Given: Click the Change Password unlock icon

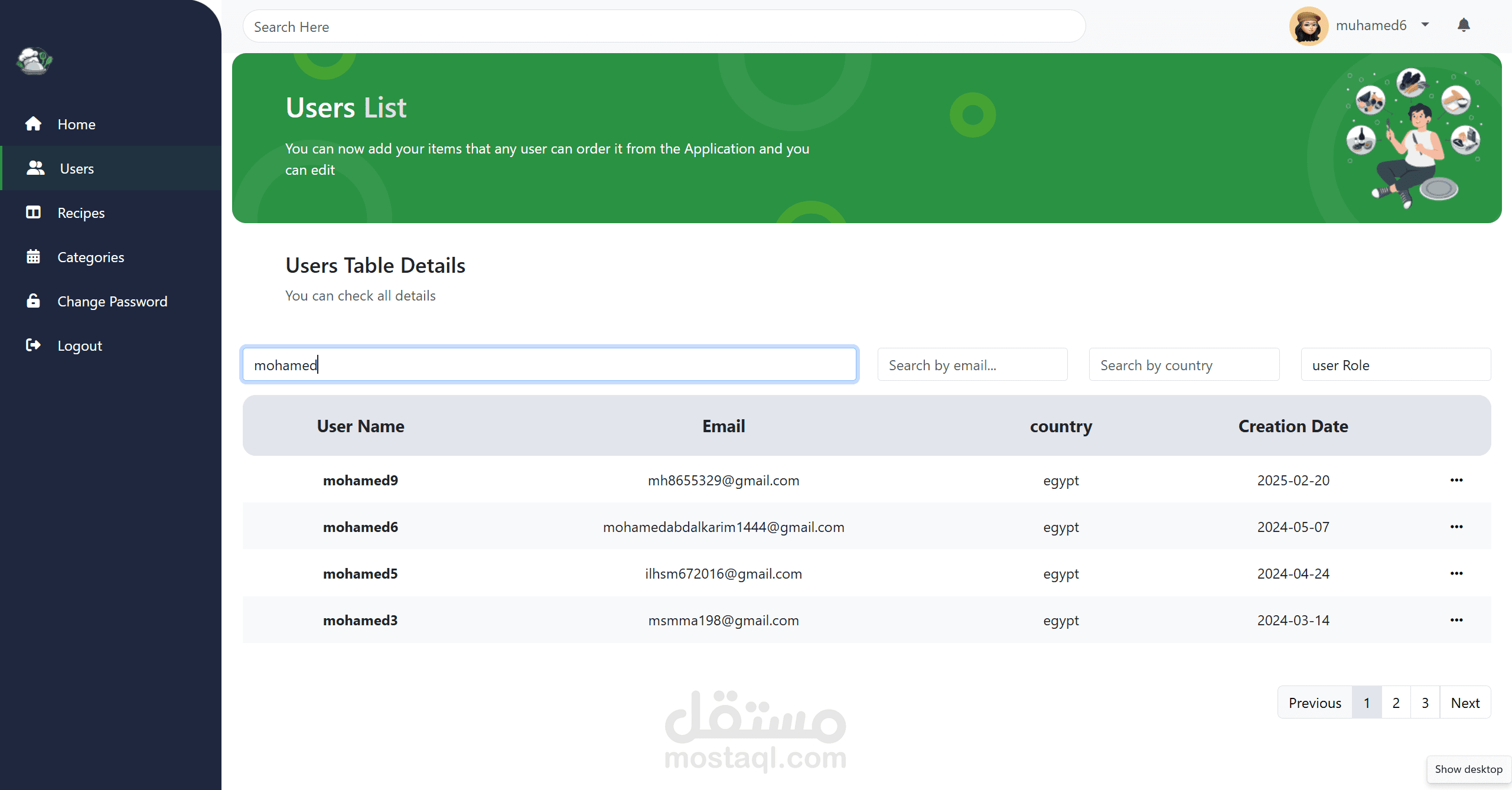Looking at the screenshot, I should click(33, 301).
